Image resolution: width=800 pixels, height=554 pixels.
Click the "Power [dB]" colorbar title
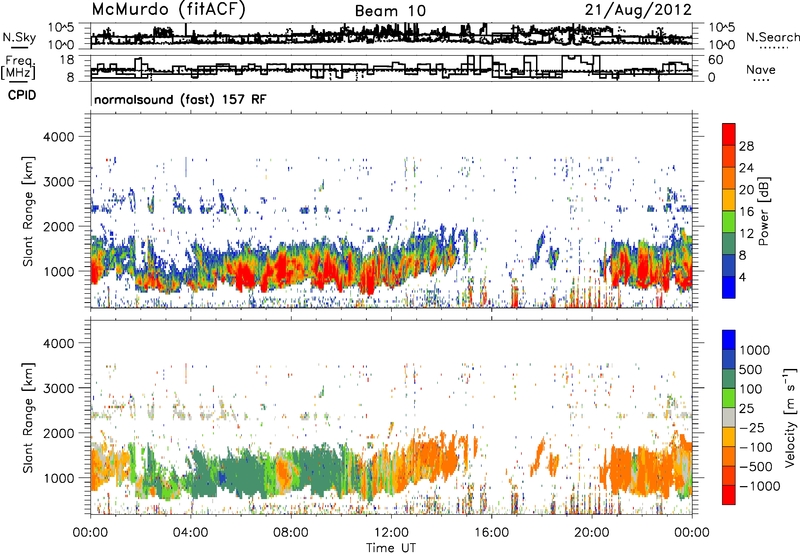click(x=763, y=211)
